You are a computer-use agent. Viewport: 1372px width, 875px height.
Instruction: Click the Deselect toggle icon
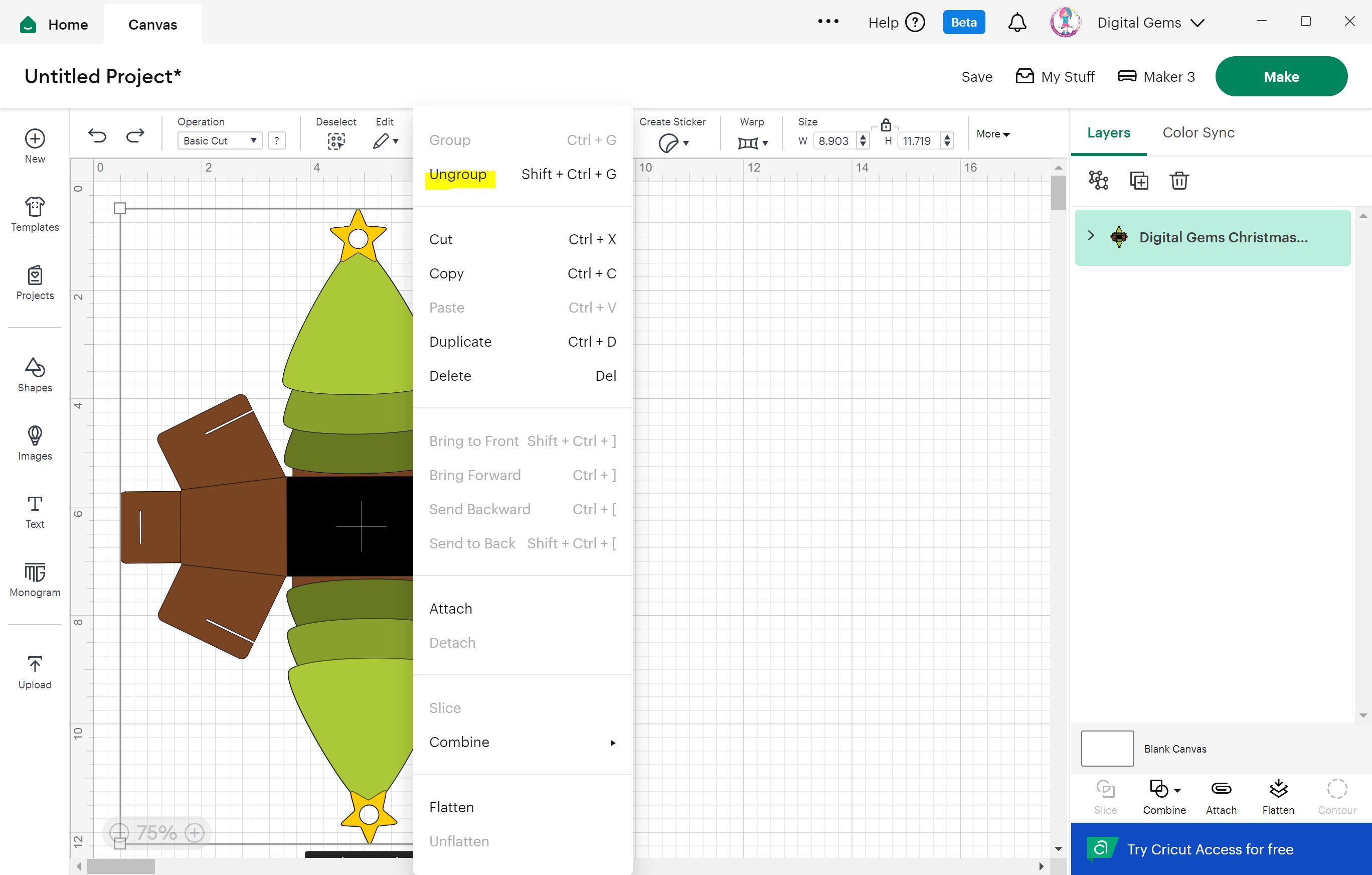click(336, 141)
